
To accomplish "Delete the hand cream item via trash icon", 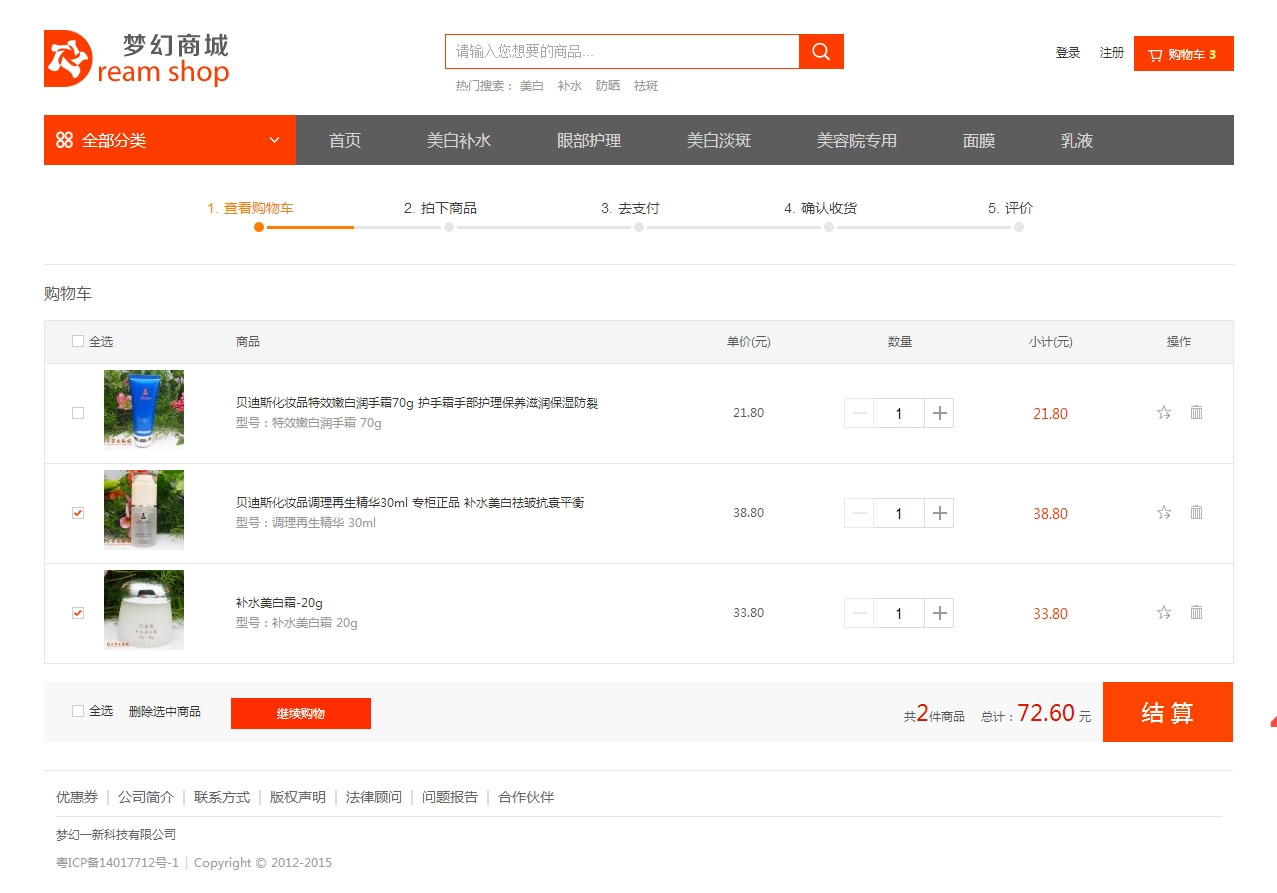I will click(1196, 412).
